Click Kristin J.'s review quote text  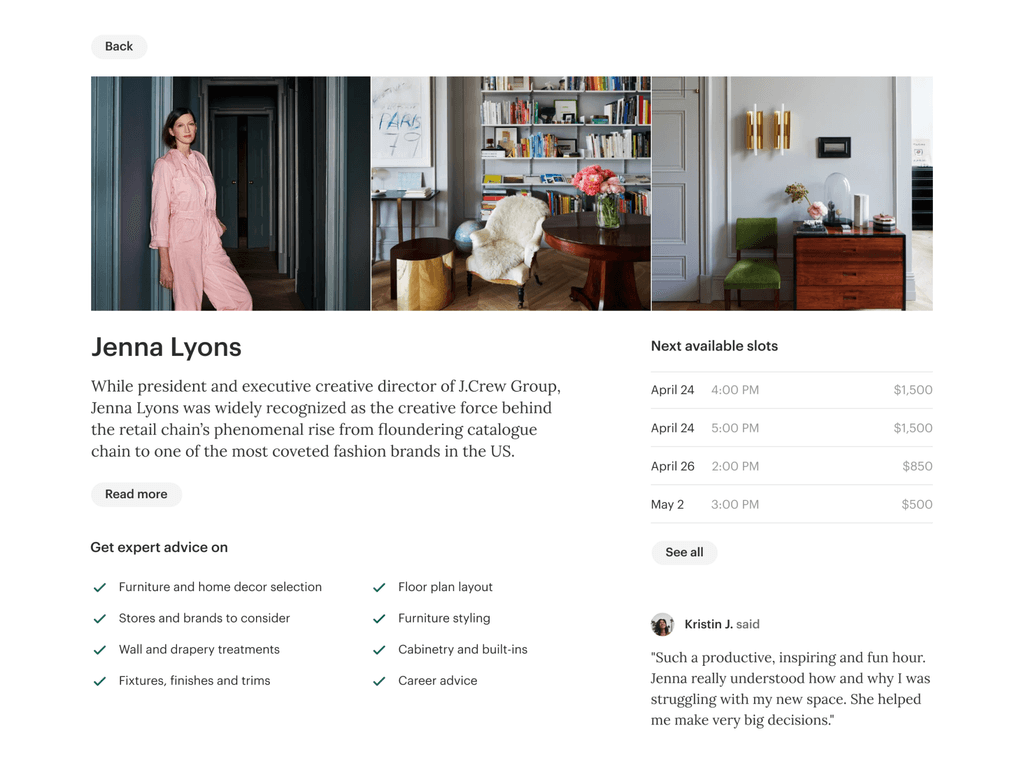click(791, 689)
